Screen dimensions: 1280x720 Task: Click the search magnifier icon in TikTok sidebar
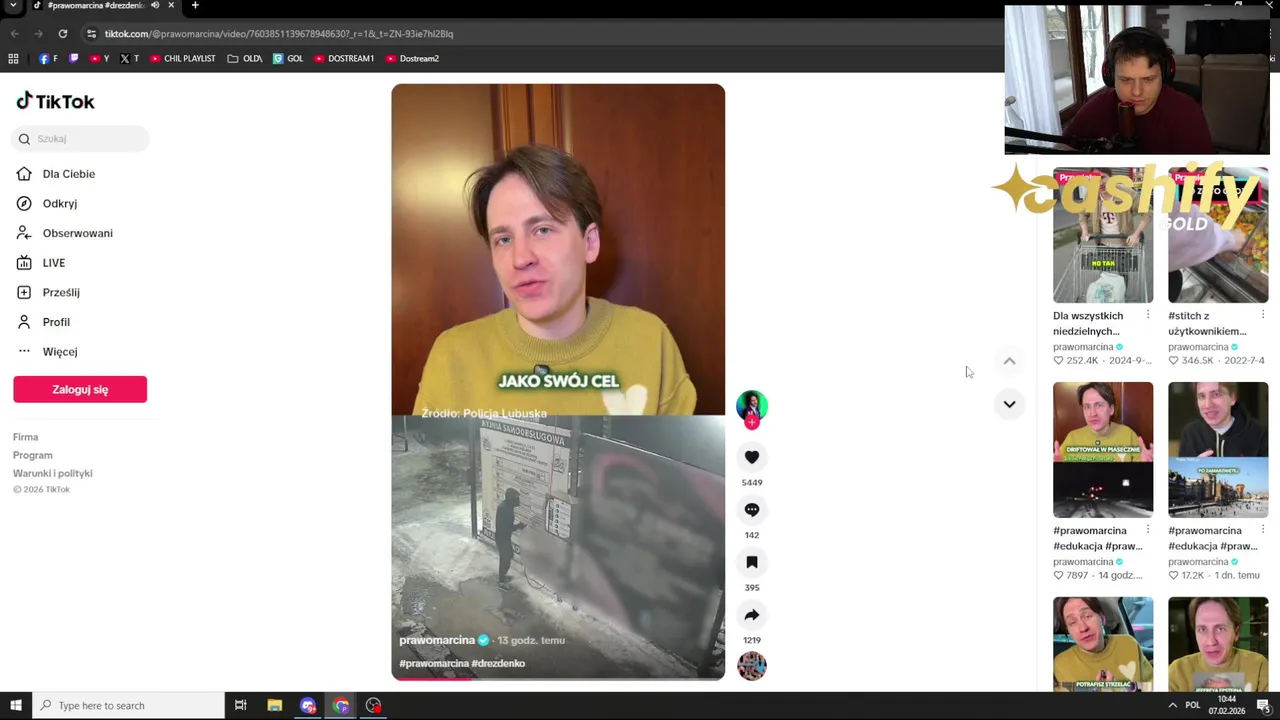[24, 139]
